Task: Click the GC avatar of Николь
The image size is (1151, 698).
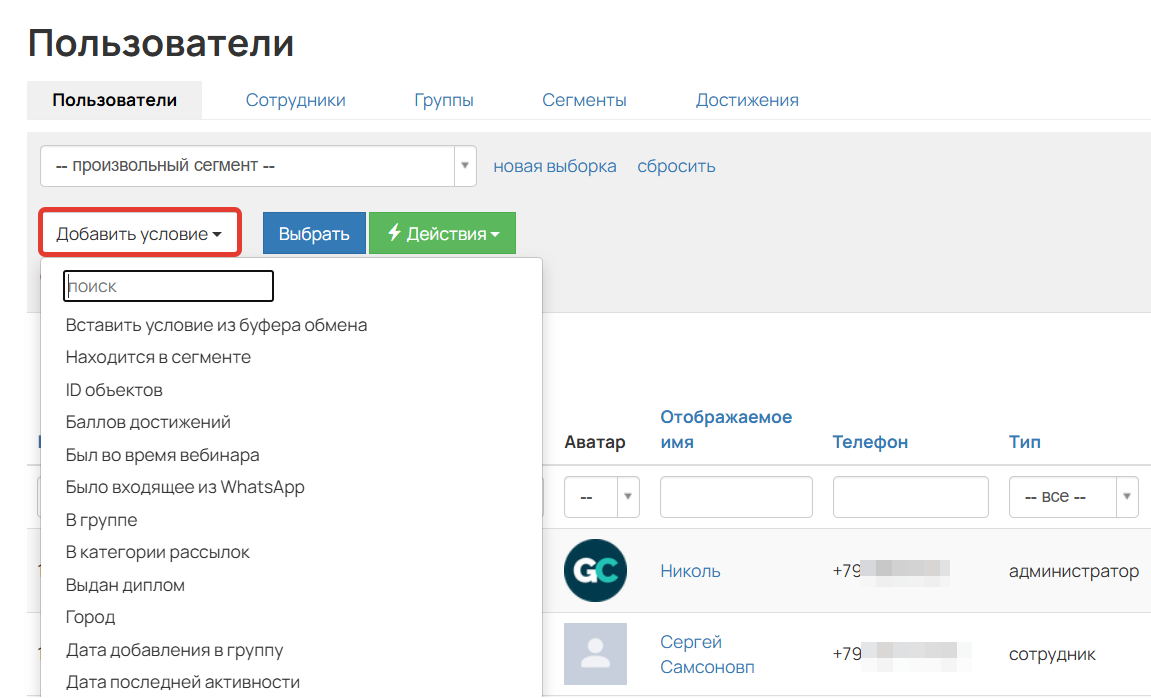Action: tap(595, 570)
